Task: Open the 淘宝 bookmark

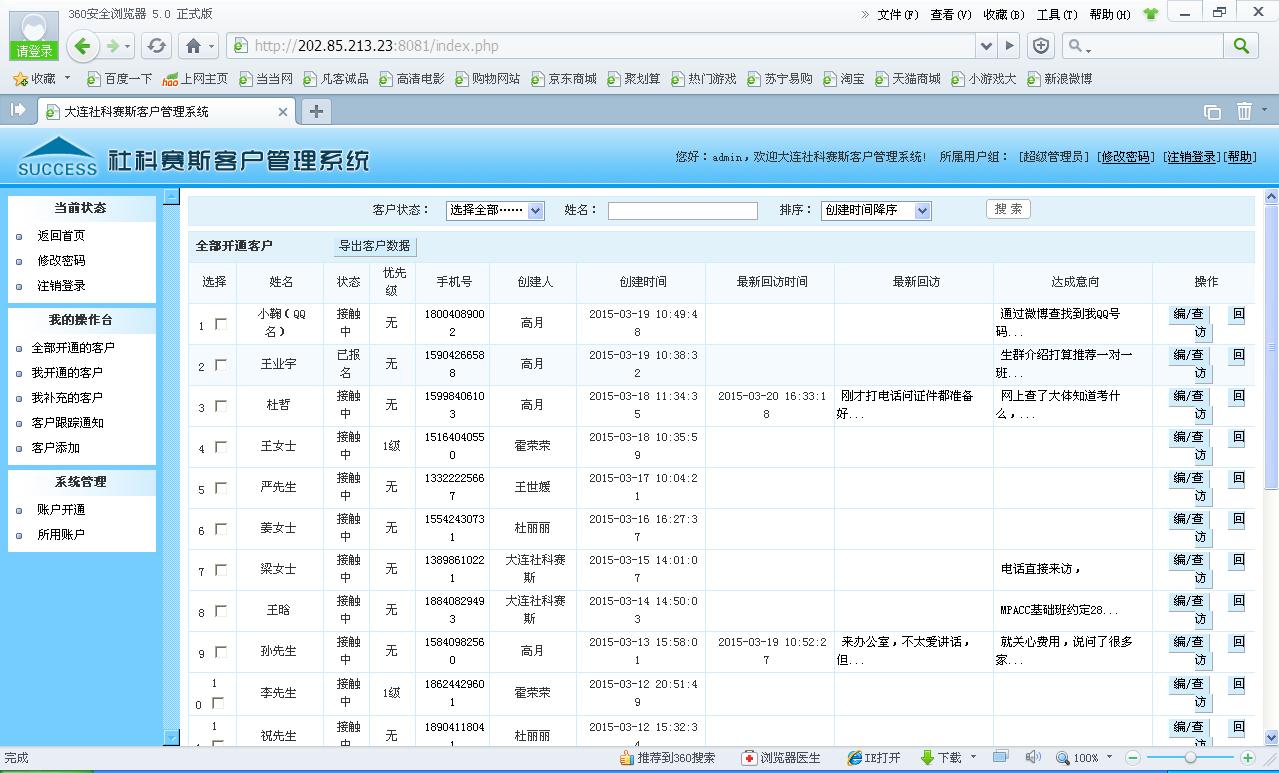Action: (x=845, y=78)
